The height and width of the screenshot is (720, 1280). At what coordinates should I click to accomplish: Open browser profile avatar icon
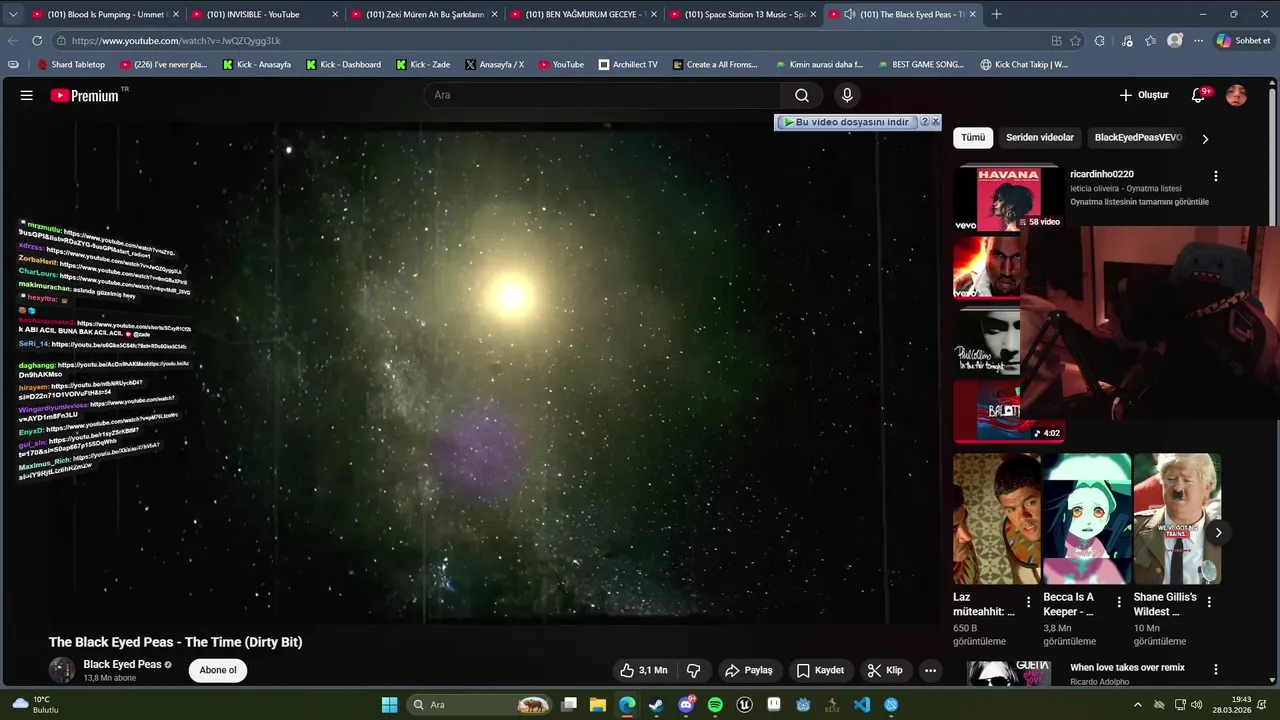click(1175, 41)
